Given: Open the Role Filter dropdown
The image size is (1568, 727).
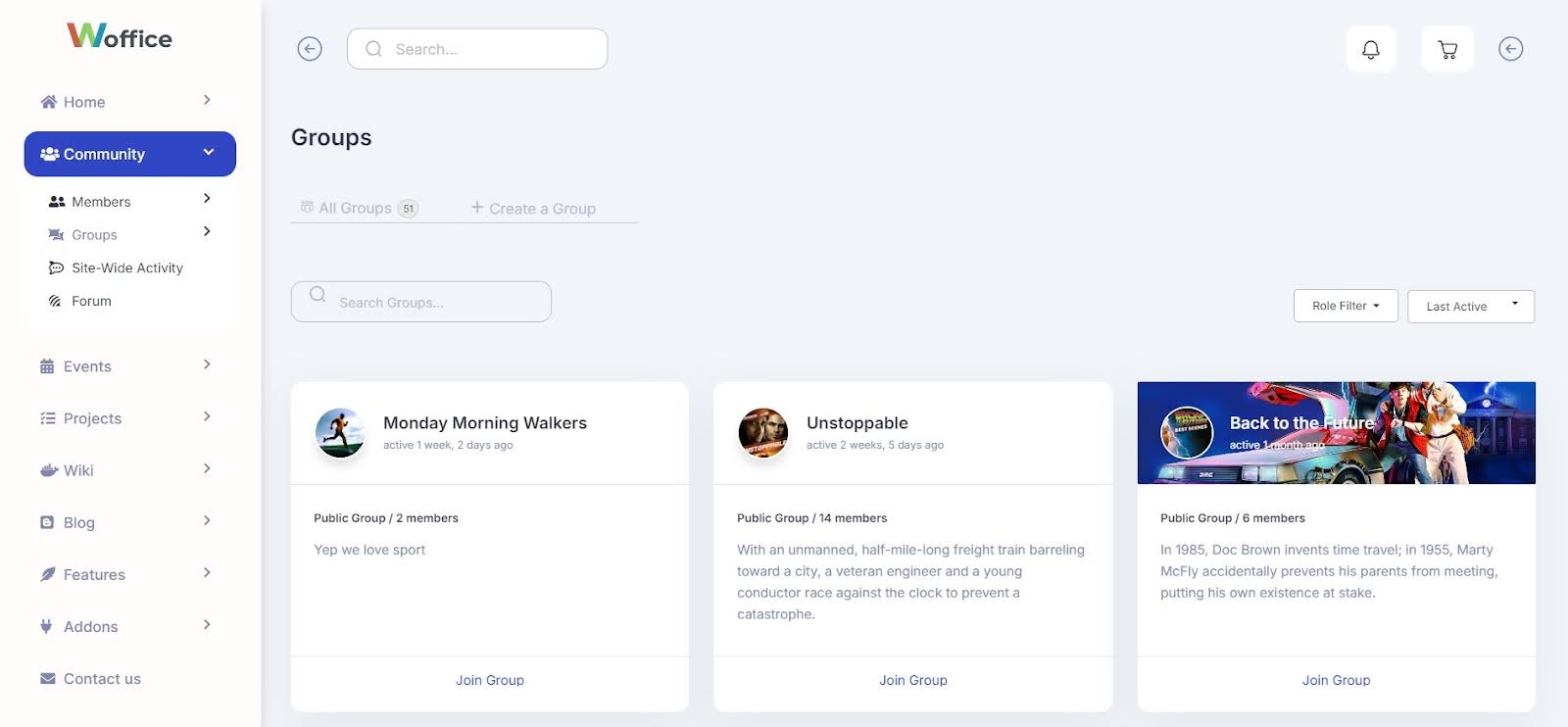Looking at the screenshot, I should click(1345, 306).
